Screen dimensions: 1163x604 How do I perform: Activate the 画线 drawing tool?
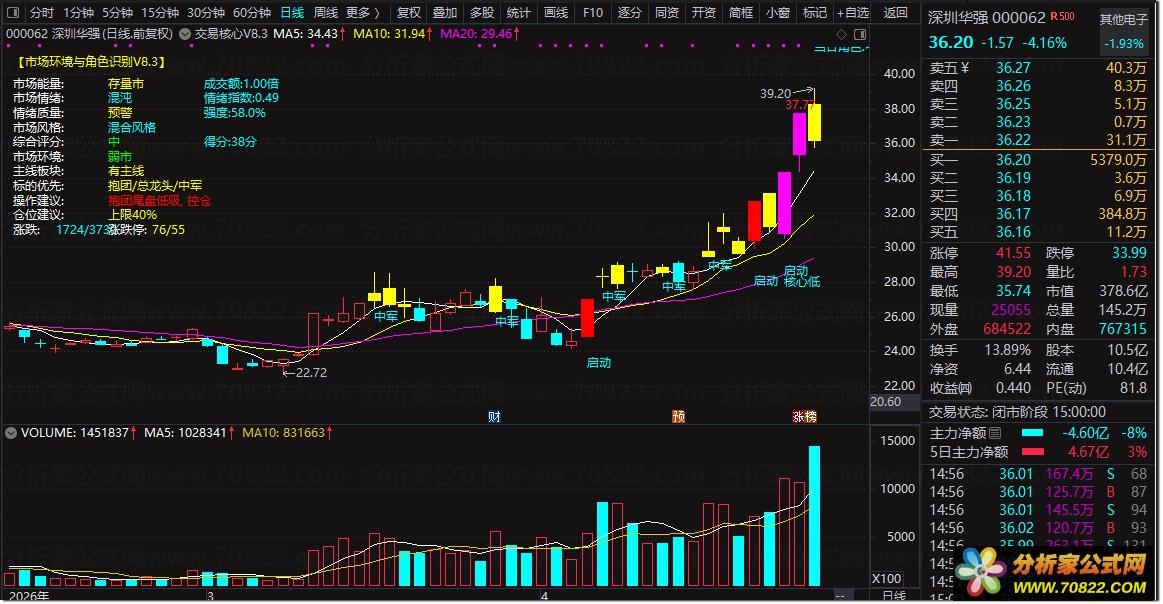tap(556, 13)
